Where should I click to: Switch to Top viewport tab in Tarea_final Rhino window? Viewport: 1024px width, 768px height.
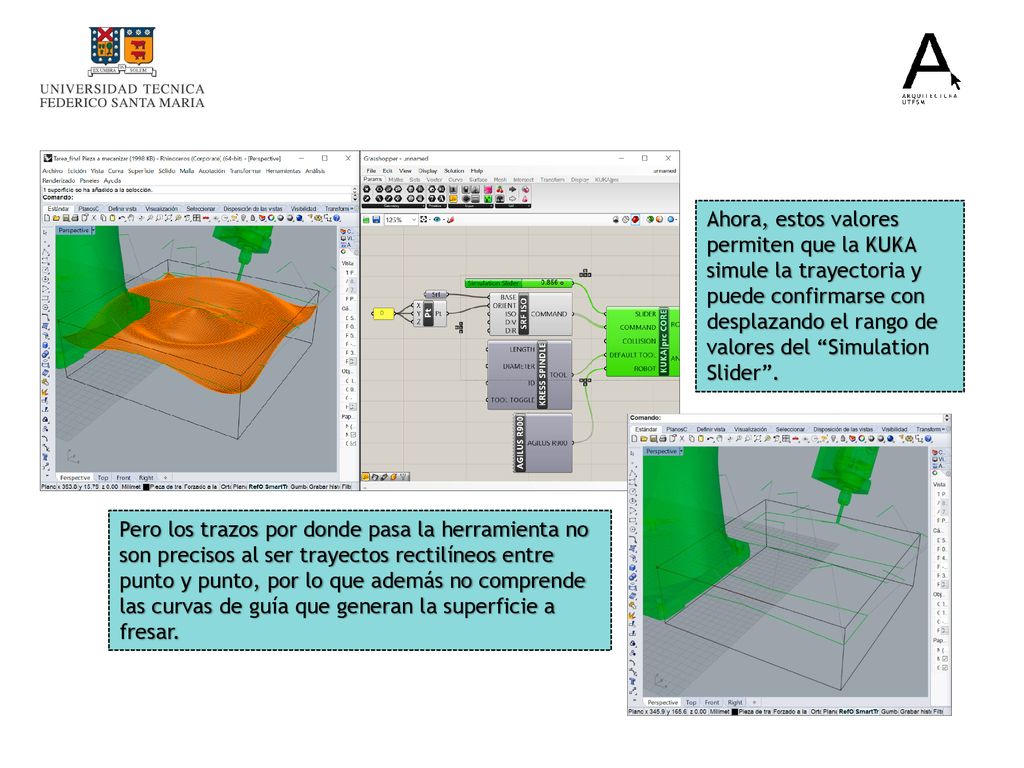click(x=103, y=478)
